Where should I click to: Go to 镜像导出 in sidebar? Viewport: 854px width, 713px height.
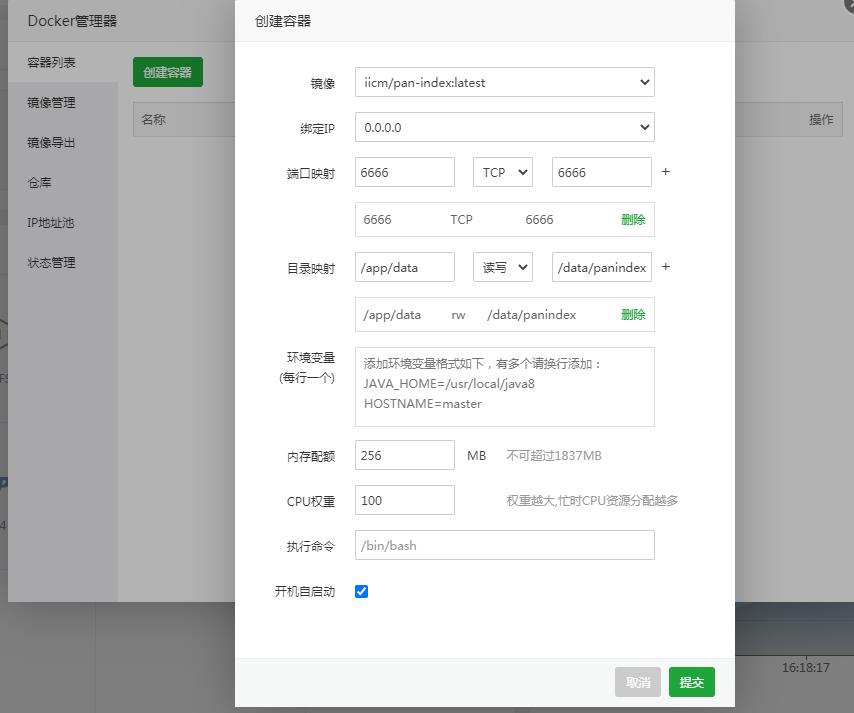(x=51, y=142)
